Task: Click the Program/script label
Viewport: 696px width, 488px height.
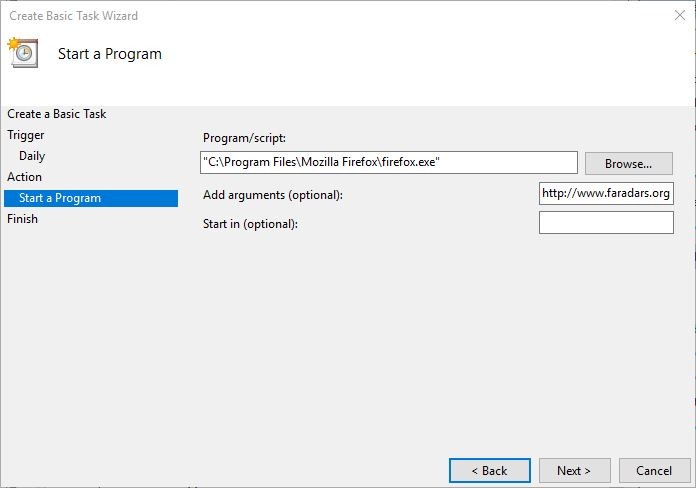Action: (244, 138)
